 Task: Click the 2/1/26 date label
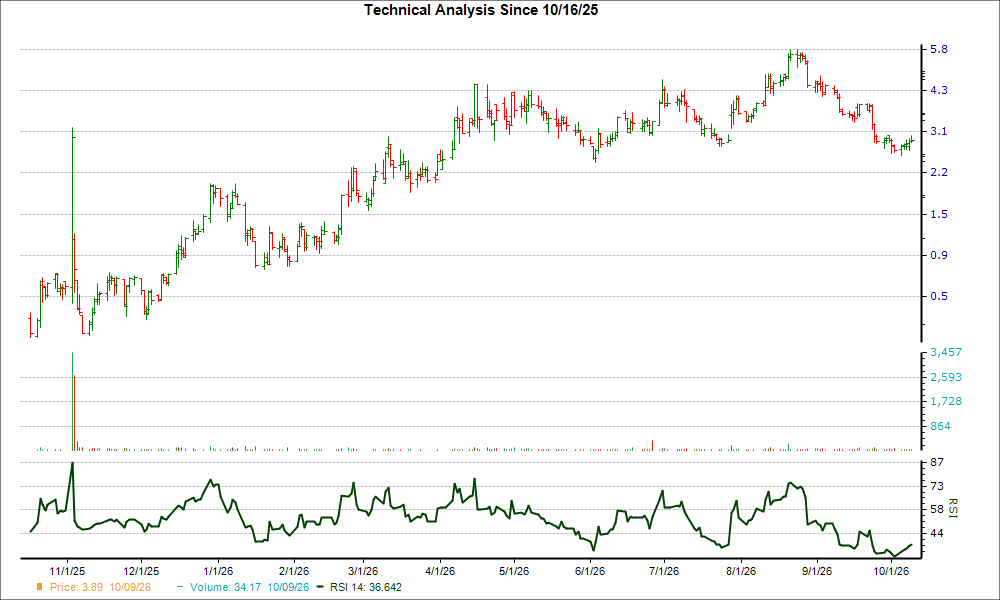pos(293,571)
